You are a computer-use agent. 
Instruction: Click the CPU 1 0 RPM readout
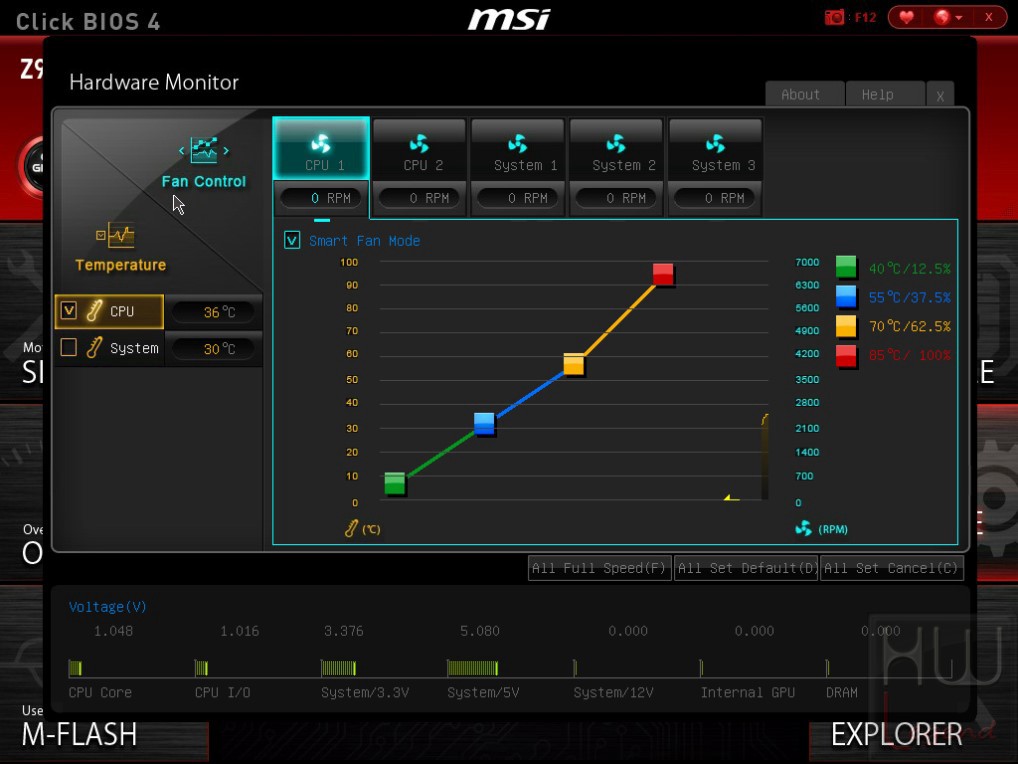[x=321, y=198]
